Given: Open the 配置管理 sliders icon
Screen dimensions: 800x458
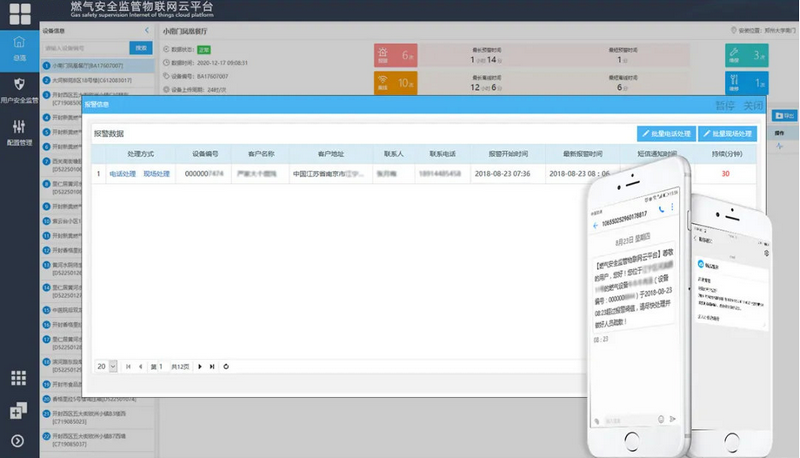Looking at the screenshot, I should (x=19, y=128).
